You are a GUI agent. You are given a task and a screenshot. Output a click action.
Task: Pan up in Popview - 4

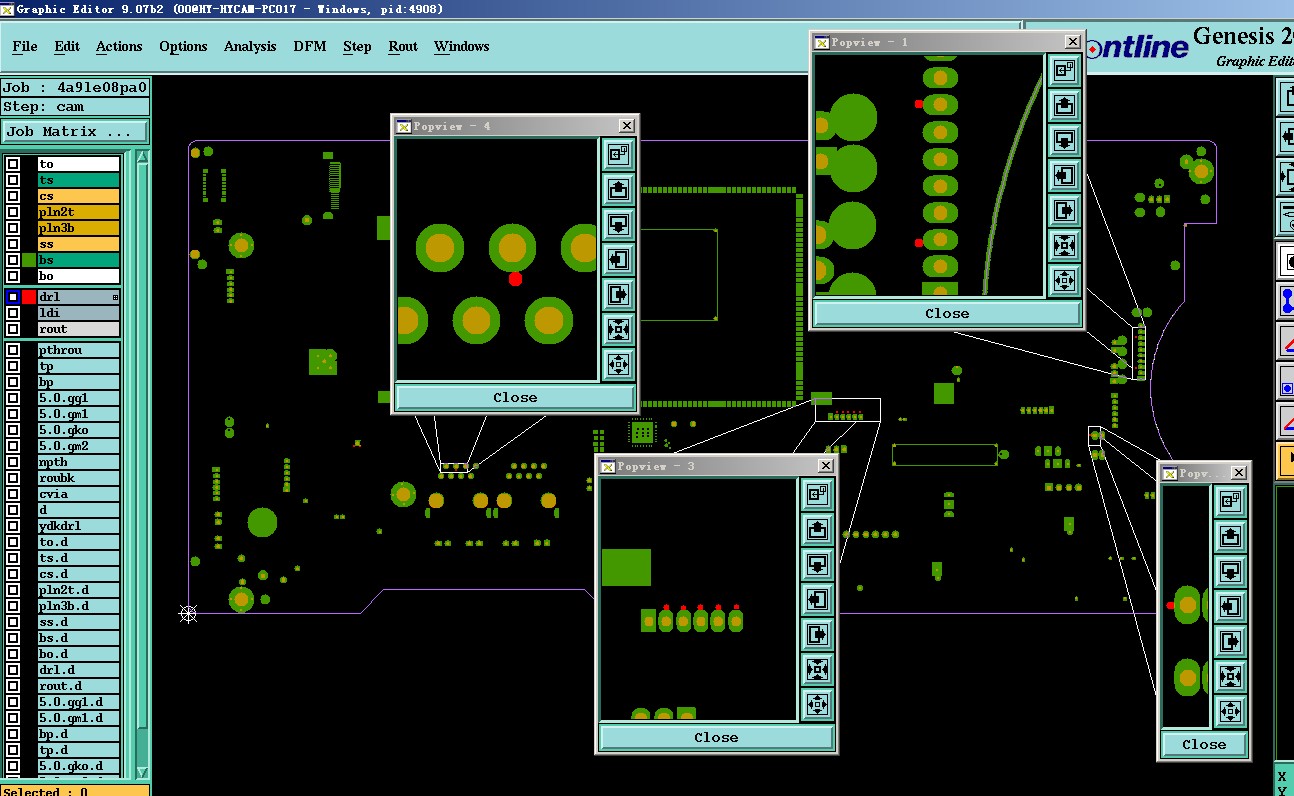click(x=618, y=188)
